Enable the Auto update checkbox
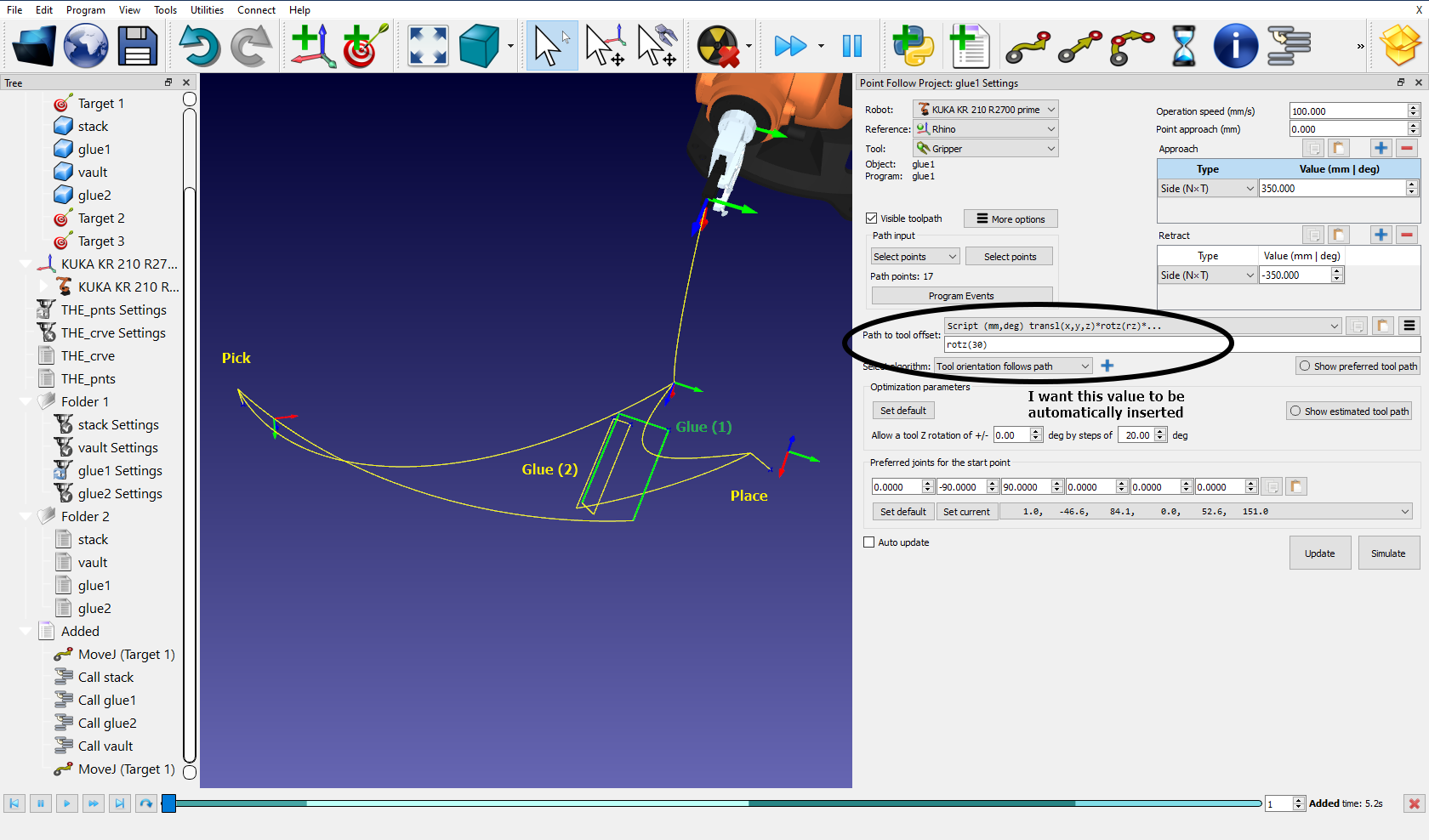1429x840 pixels. click(x=869, y=542)
